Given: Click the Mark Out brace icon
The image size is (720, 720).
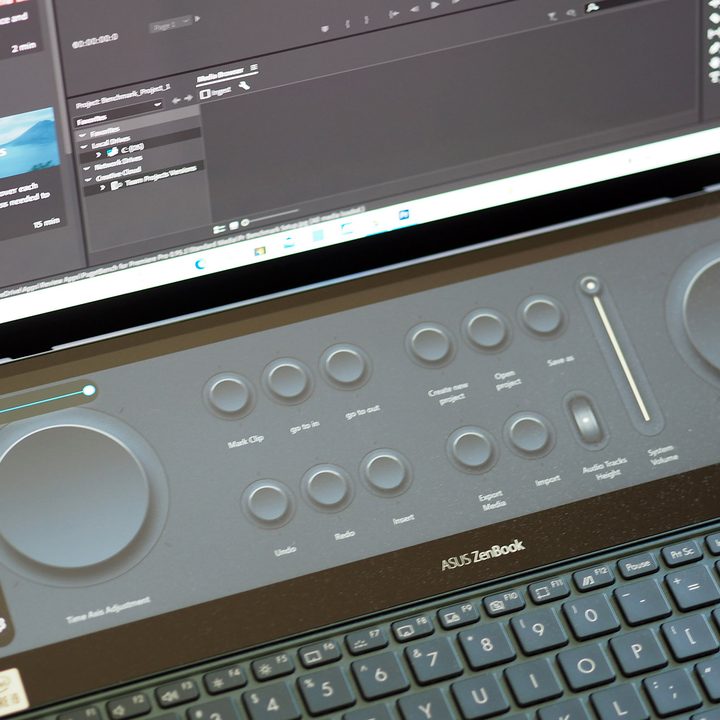Looking at the screenshot, I should coord(366,20).
